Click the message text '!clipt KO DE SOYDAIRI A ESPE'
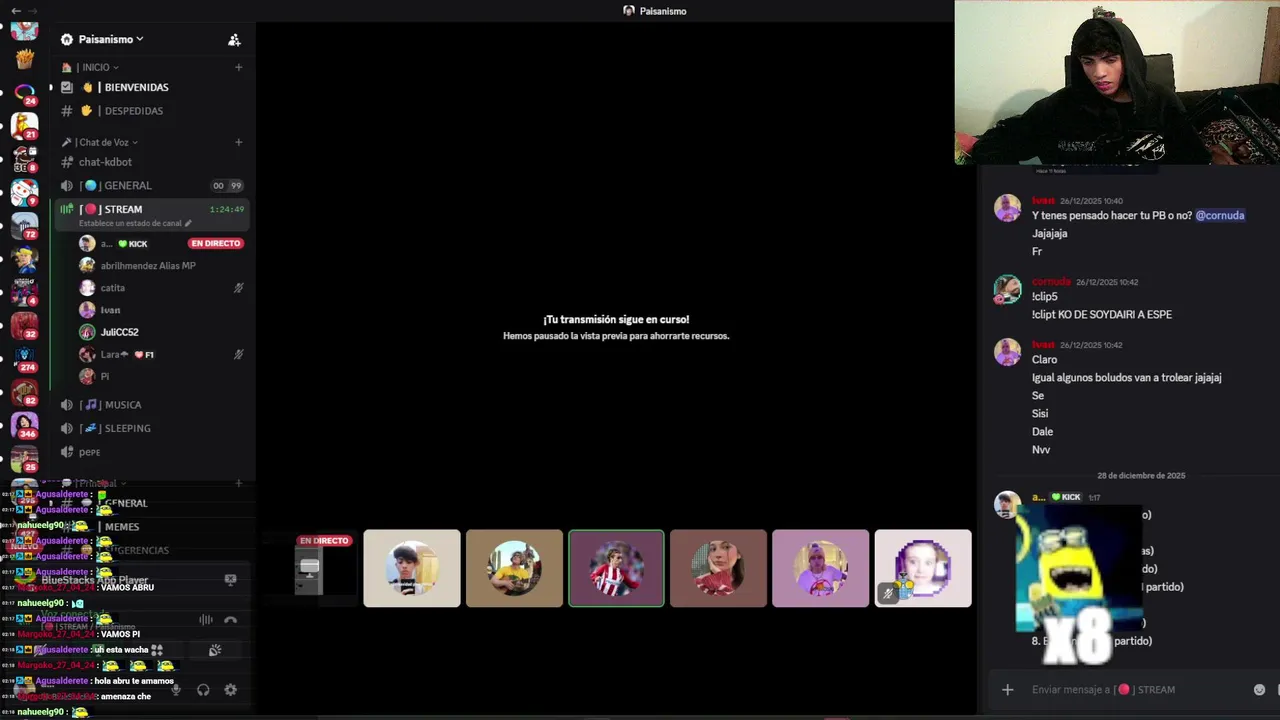The height and width of the screenshot is (720, 1280). (x=1102, y=314)
